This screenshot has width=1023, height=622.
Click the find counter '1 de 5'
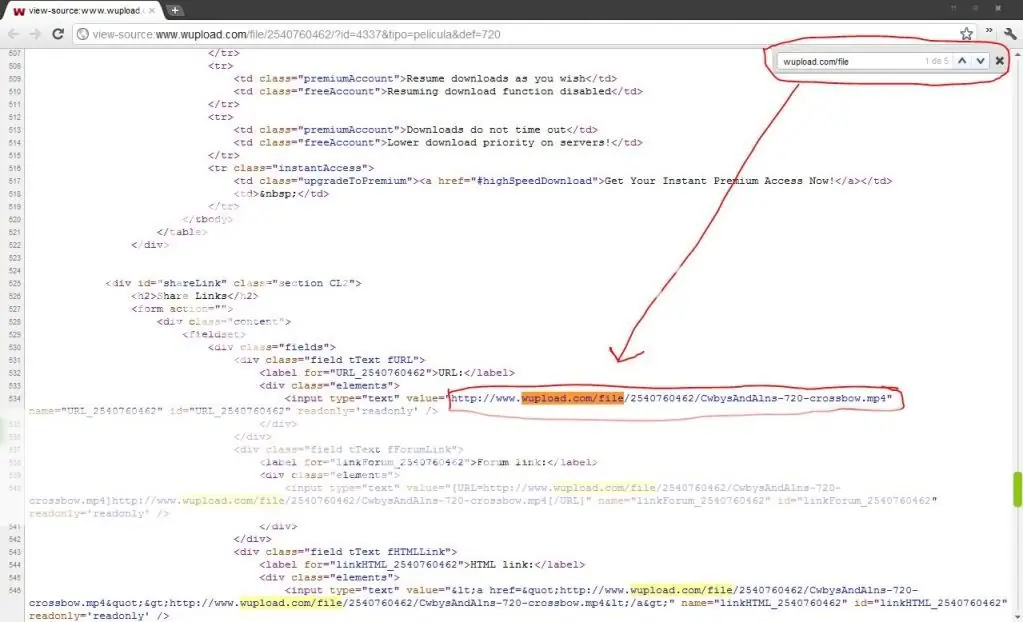[x=936, y=61]
